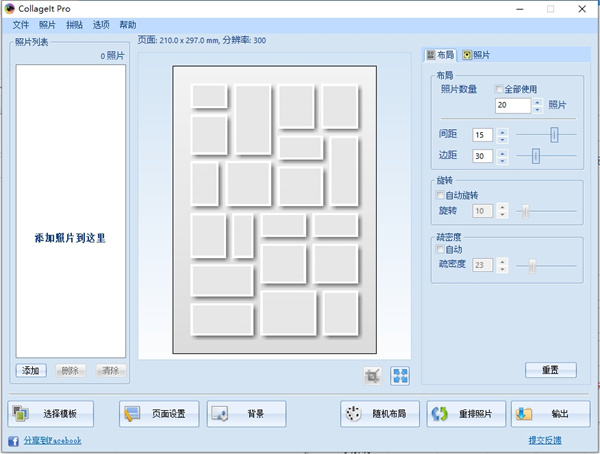
Task: Switch to the 布局 tab
Action: tap(440, 55)
